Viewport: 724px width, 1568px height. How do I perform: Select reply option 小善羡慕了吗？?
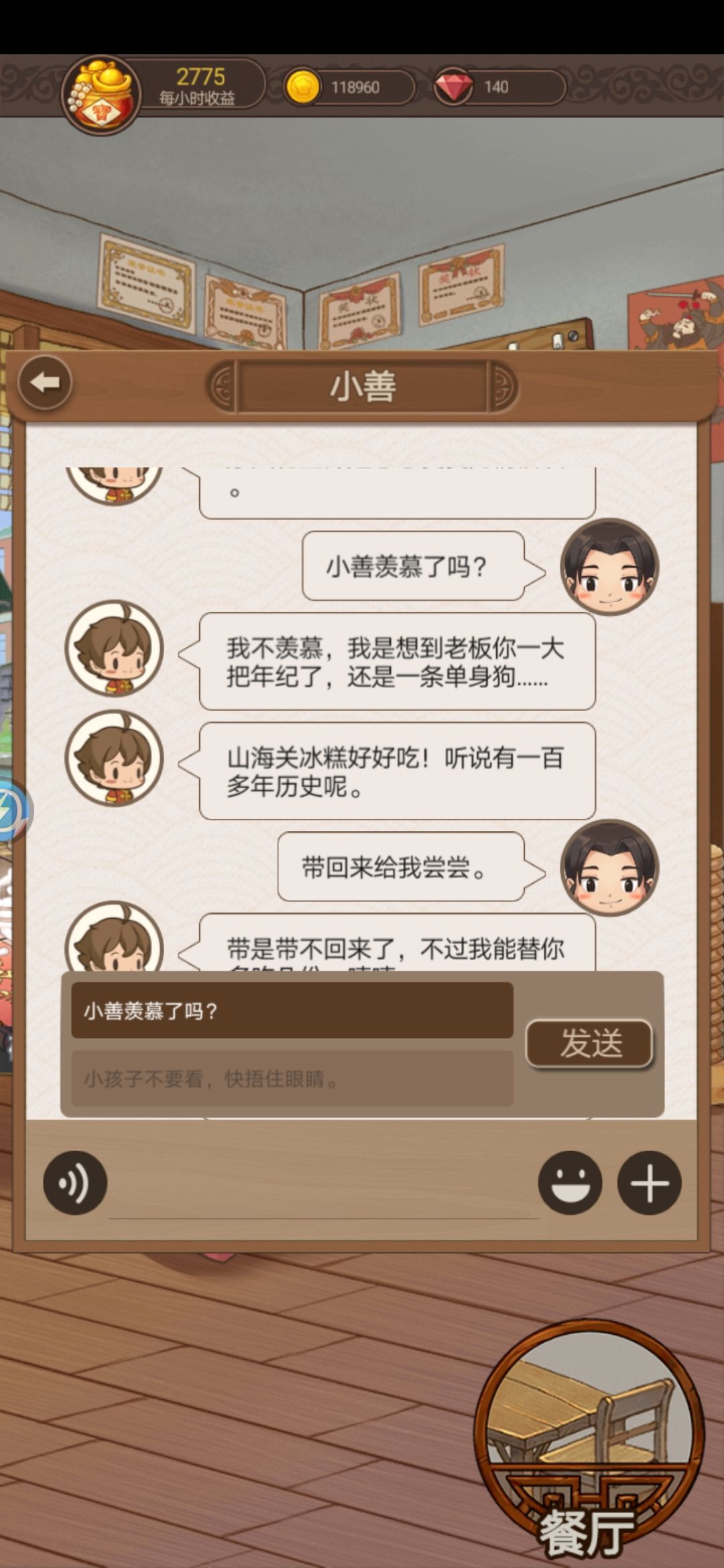(292, 1010)
